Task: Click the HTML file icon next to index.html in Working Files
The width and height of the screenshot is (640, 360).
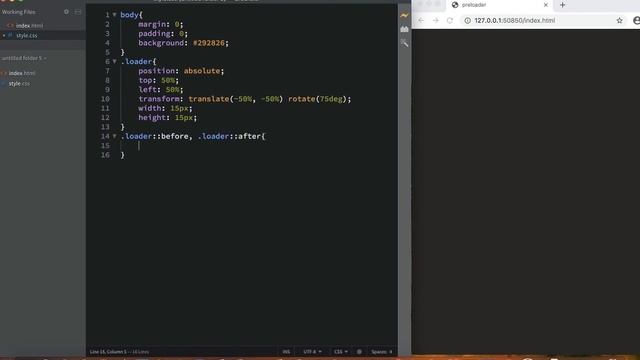Action: 11,25
